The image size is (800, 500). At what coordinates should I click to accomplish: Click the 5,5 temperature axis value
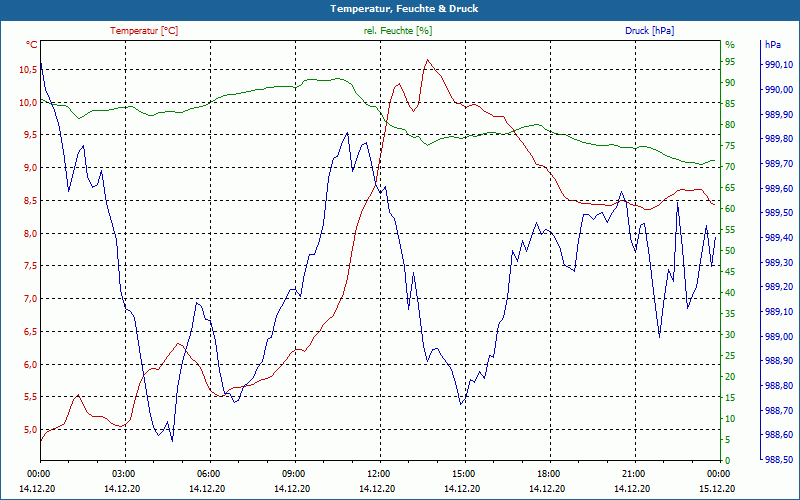point(30,397)
